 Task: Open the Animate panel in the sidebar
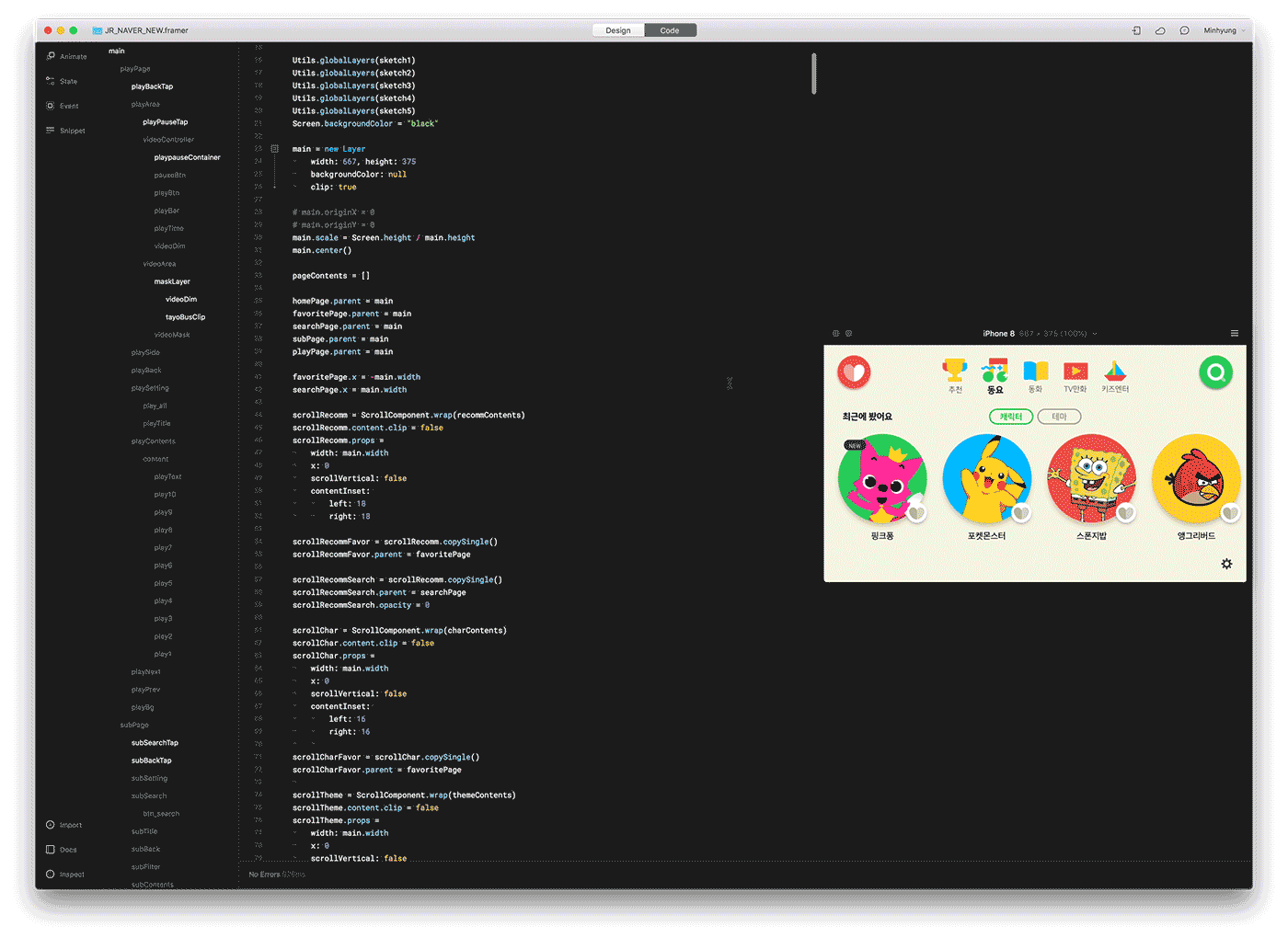tap(66, 57)
